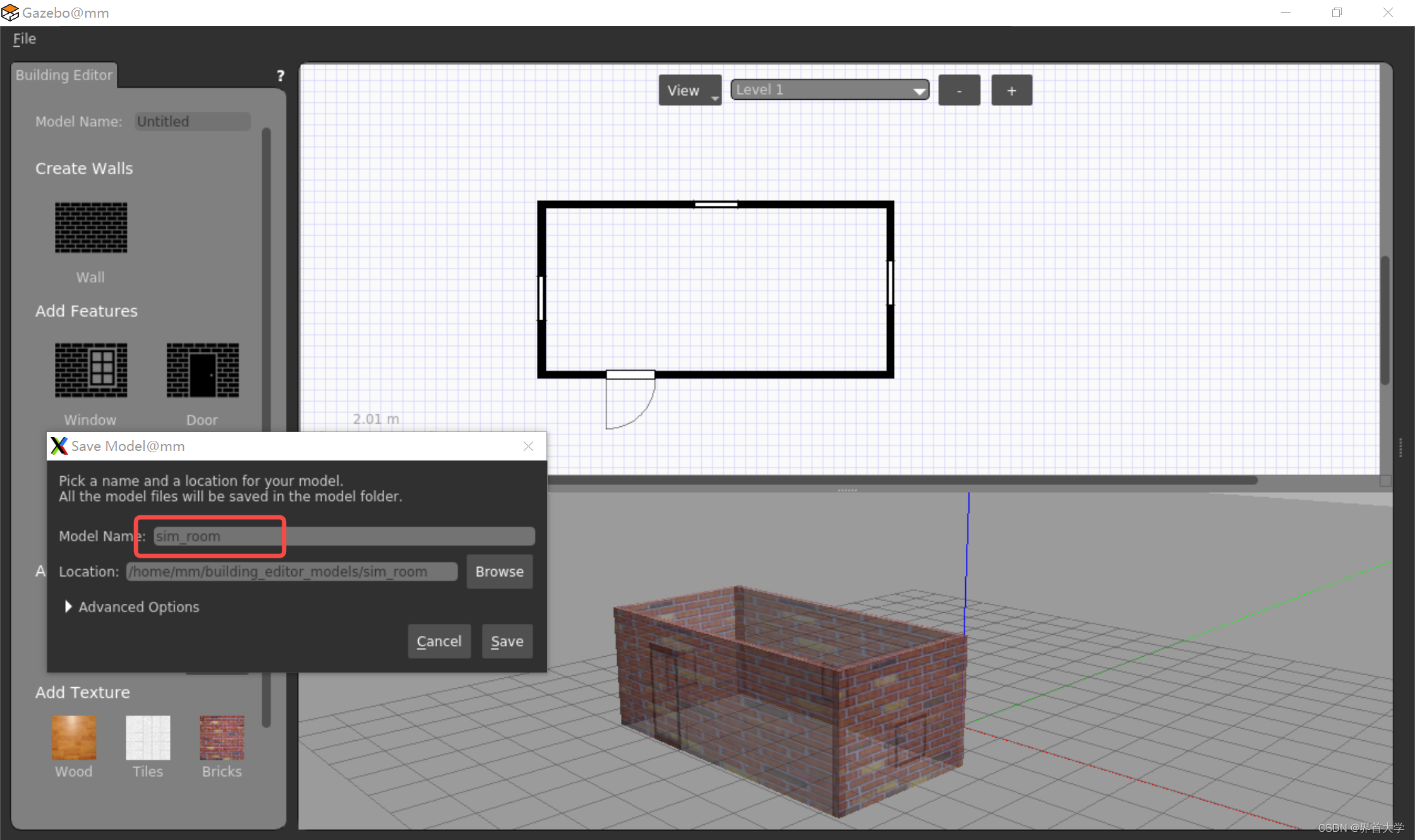The height and width of the screenshot is (840, 1415).
Task: Click the sim_room model name field
Action: pos(344,536)
